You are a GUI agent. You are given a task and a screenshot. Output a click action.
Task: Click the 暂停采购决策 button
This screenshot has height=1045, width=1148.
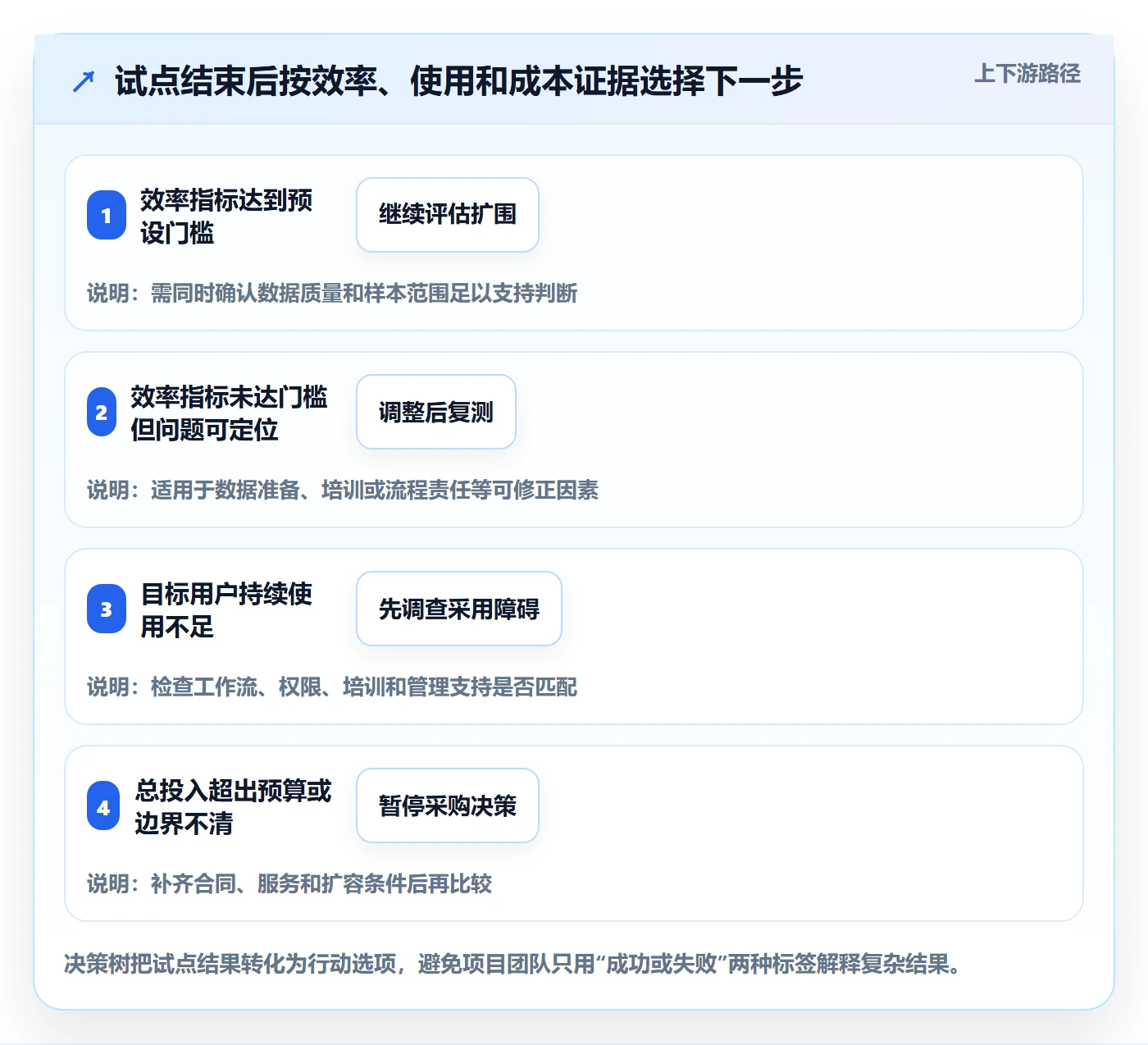point(448,805)
